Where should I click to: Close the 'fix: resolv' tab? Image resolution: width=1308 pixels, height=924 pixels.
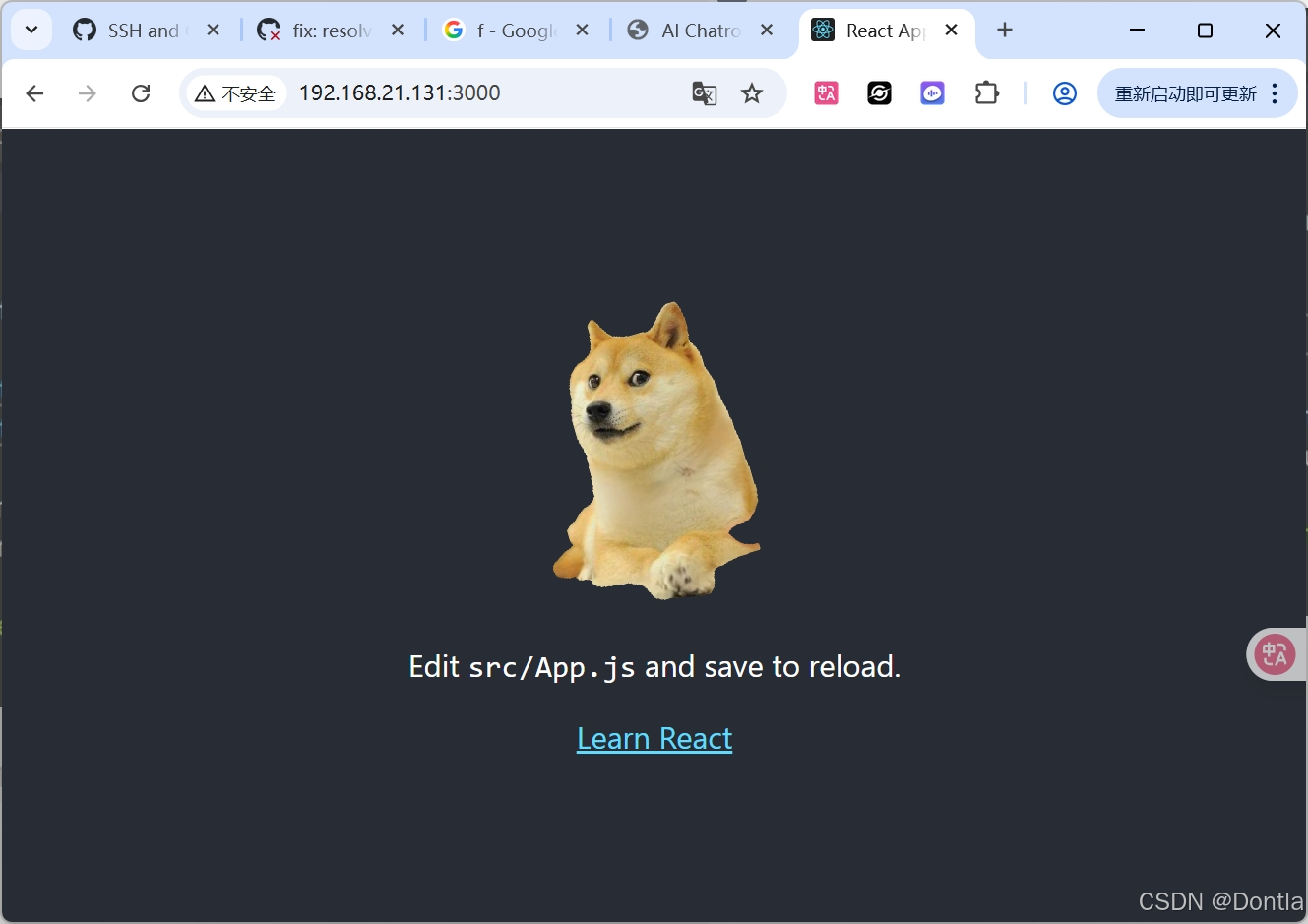[x=398, y=31]
